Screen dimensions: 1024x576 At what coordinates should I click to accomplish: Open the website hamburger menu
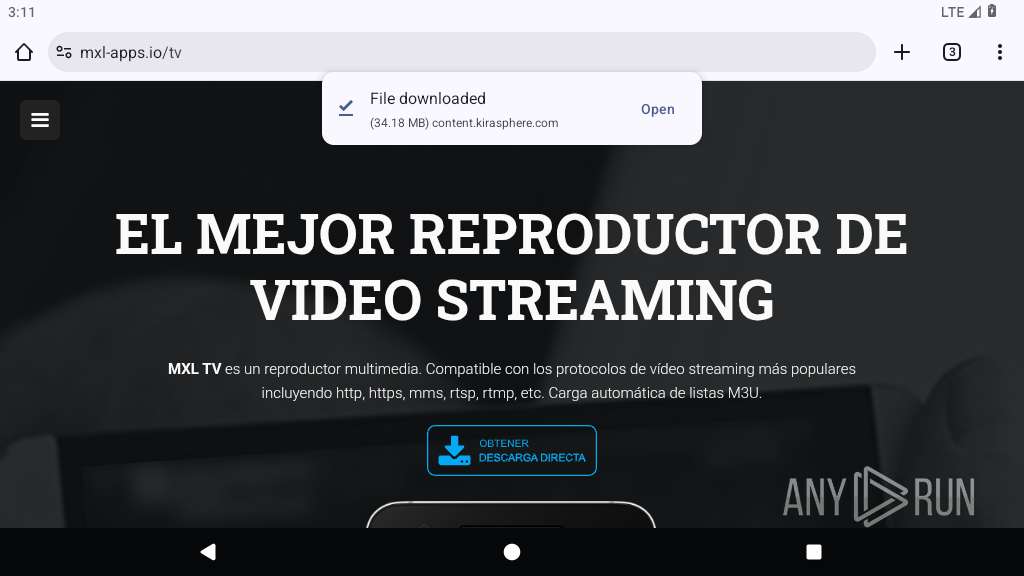pyautogui.click(x=40, y=120)
